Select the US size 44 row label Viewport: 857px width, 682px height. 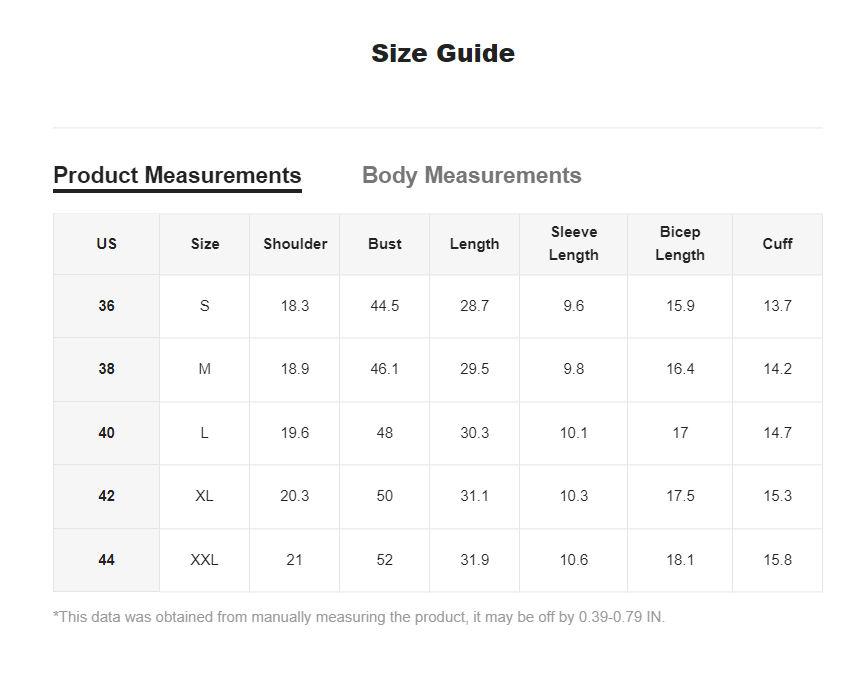(107, 560)
